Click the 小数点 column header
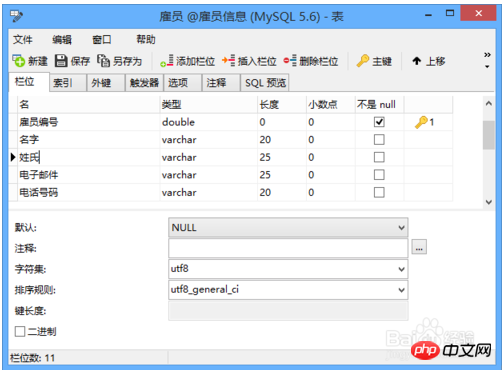 tap(331, 105)
